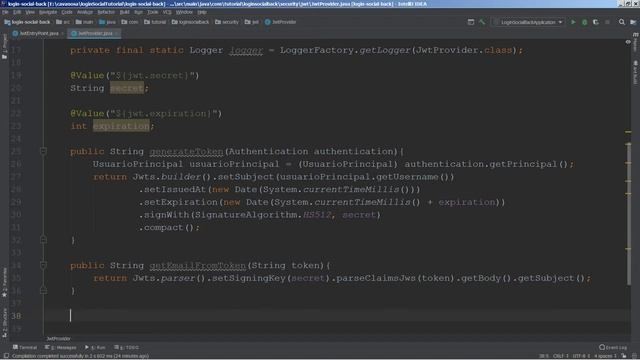
Task: Collapse the generateToken method fold
Action: (43, 151)
